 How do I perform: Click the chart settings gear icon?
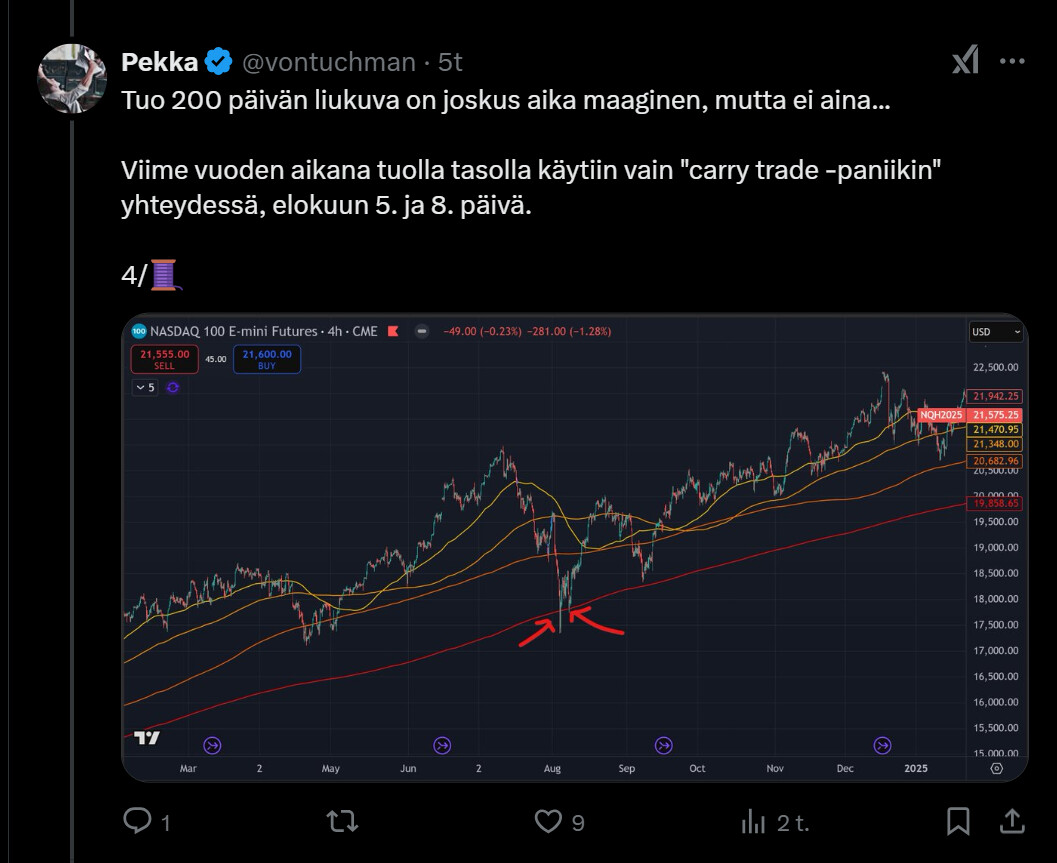(x=996, y=768)
